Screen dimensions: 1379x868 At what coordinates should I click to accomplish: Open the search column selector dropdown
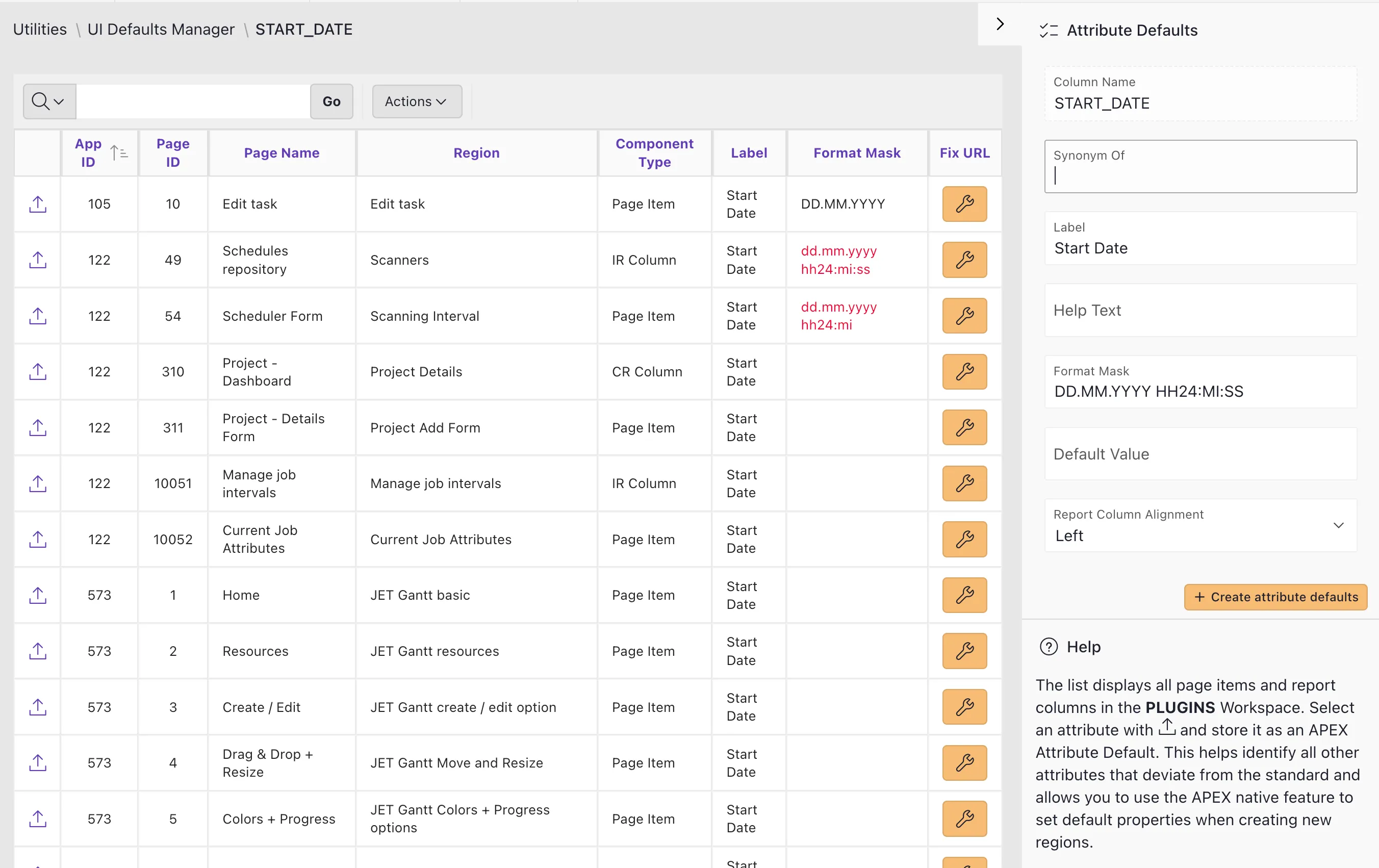coord(49,101)
